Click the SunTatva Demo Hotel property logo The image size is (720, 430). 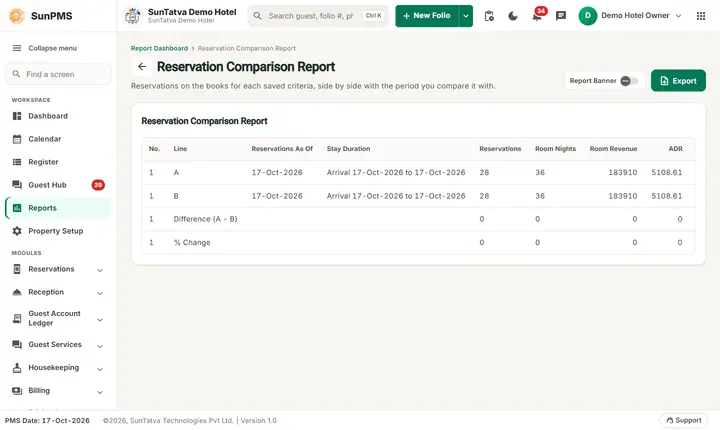pos(133,16)
